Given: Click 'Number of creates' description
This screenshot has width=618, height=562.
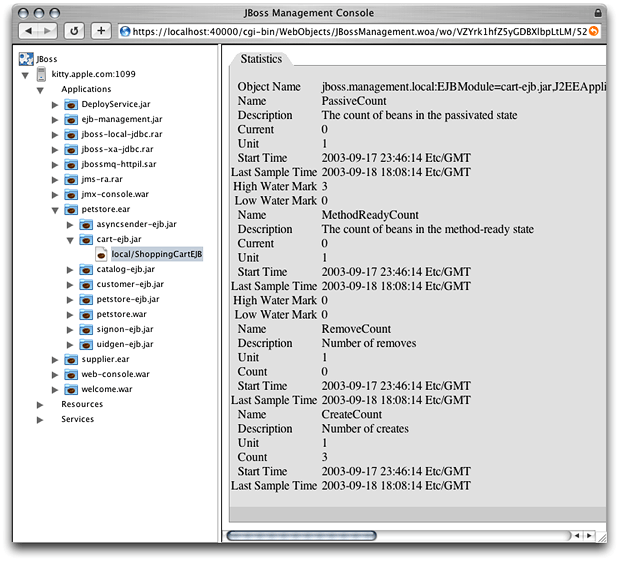Looking at the screenshot, I should click(365, 428).
